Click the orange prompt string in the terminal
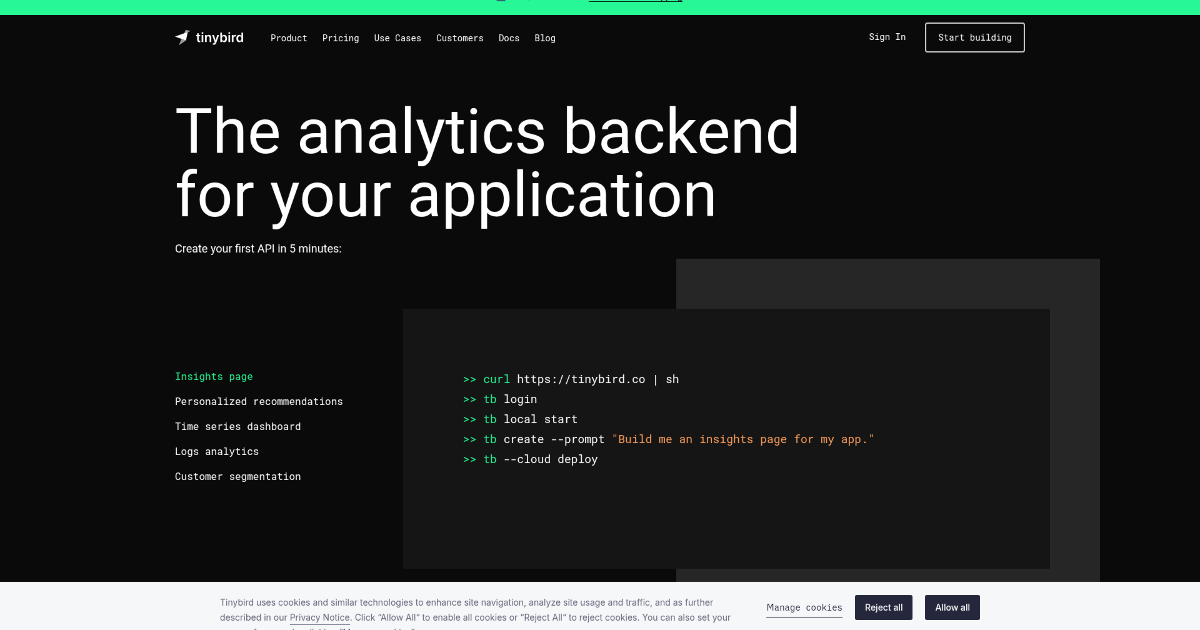Image resolution: width=1200 pixels, height=630 pixels. coord(742,439)
